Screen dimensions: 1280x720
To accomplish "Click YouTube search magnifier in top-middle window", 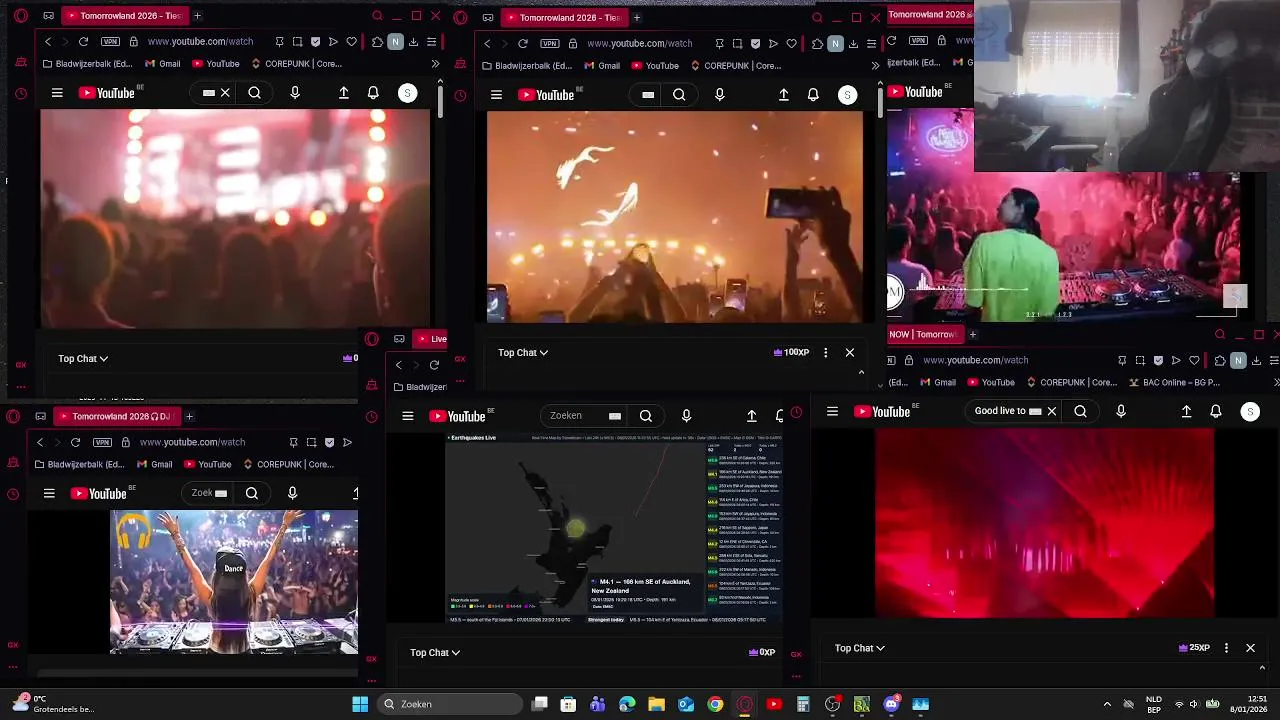I will (679, 95).
